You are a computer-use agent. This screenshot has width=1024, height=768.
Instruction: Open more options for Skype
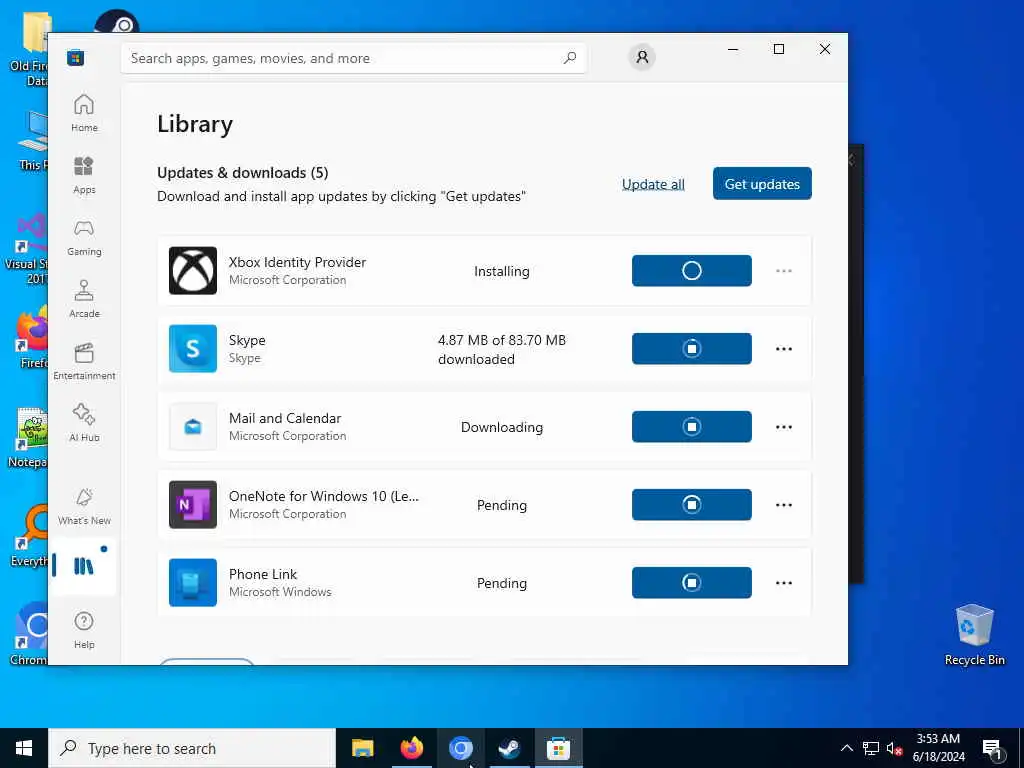[x=784, y=349]
